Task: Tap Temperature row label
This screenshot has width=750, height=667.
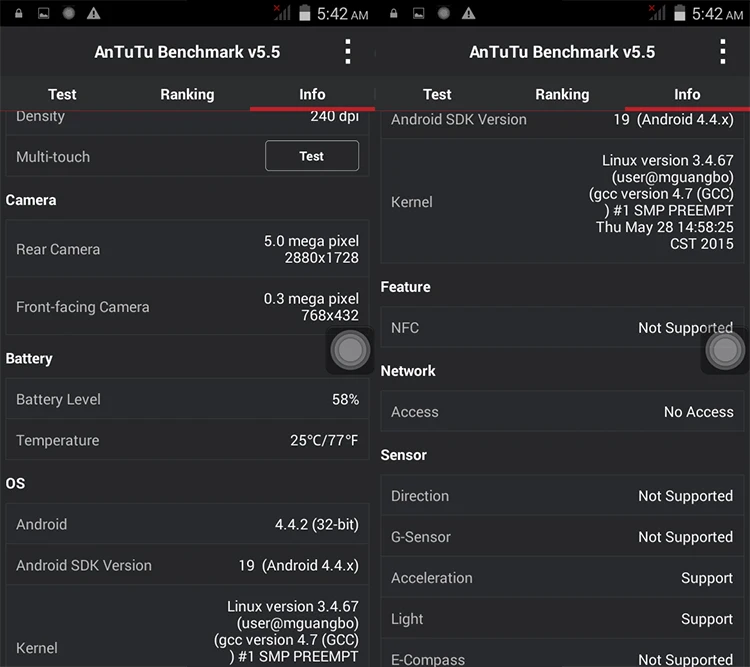Action: coord(58,440)
